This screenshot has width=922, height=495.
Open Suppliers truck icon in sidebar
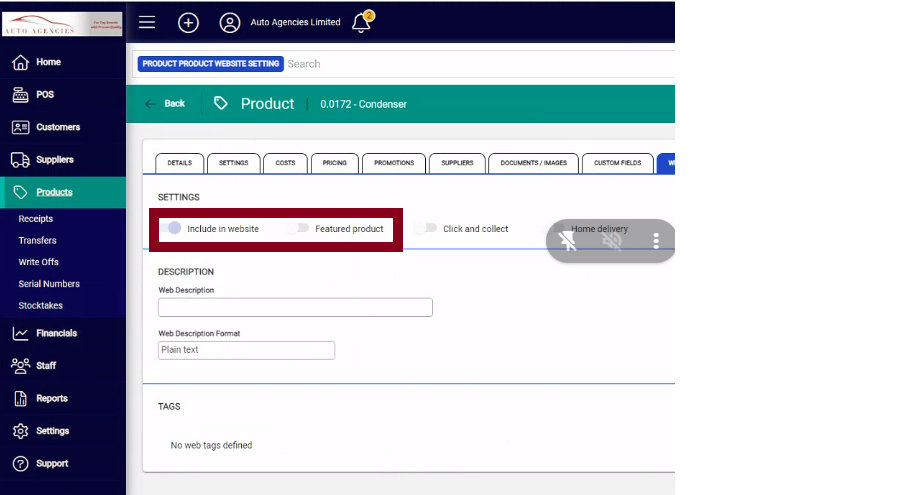click(x=20, y=160)
